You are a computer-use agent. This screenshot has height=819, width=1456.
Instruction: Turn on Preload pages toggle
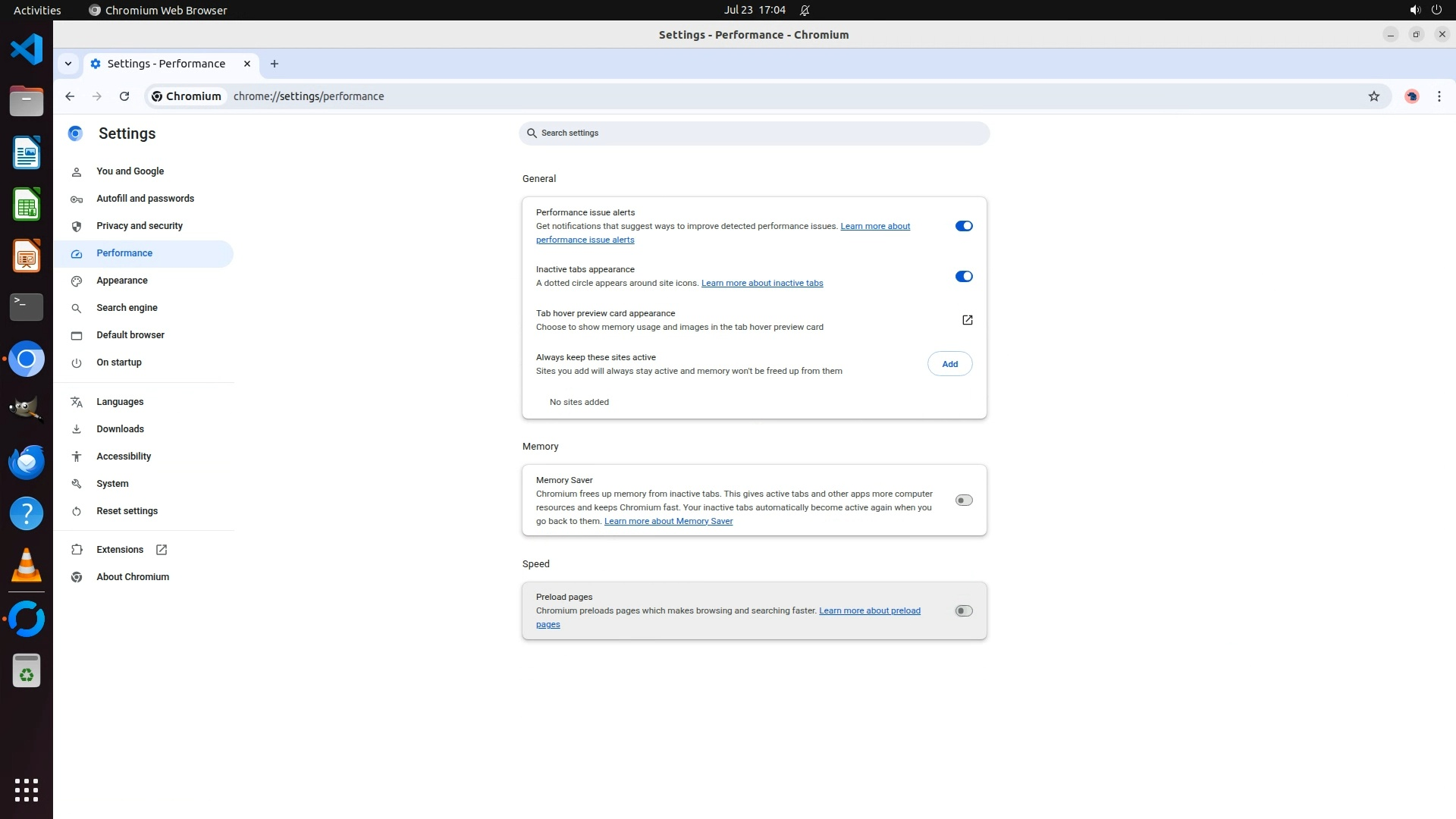963,611
